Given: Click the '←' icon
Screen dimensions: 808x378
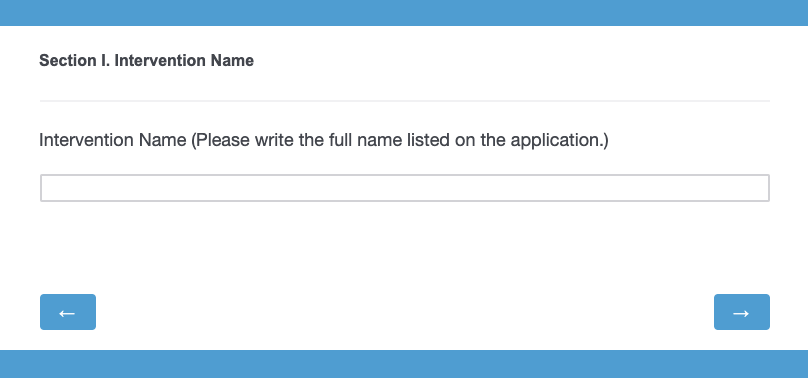Looking at the screenshot, I should (x=68, y=313).
